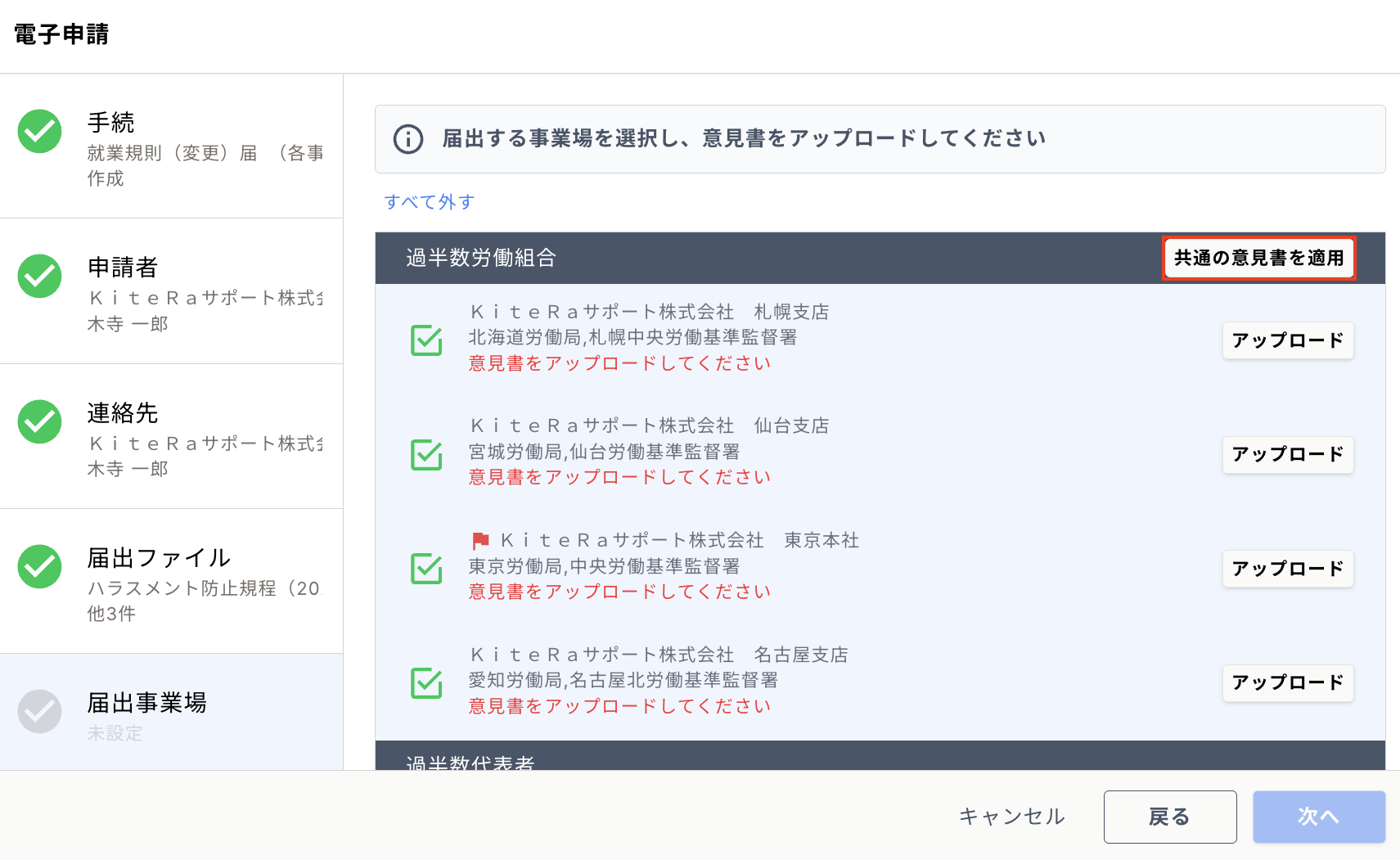Click the gray check icon beside 届出事業場
1400x860 pixels.
39,711
